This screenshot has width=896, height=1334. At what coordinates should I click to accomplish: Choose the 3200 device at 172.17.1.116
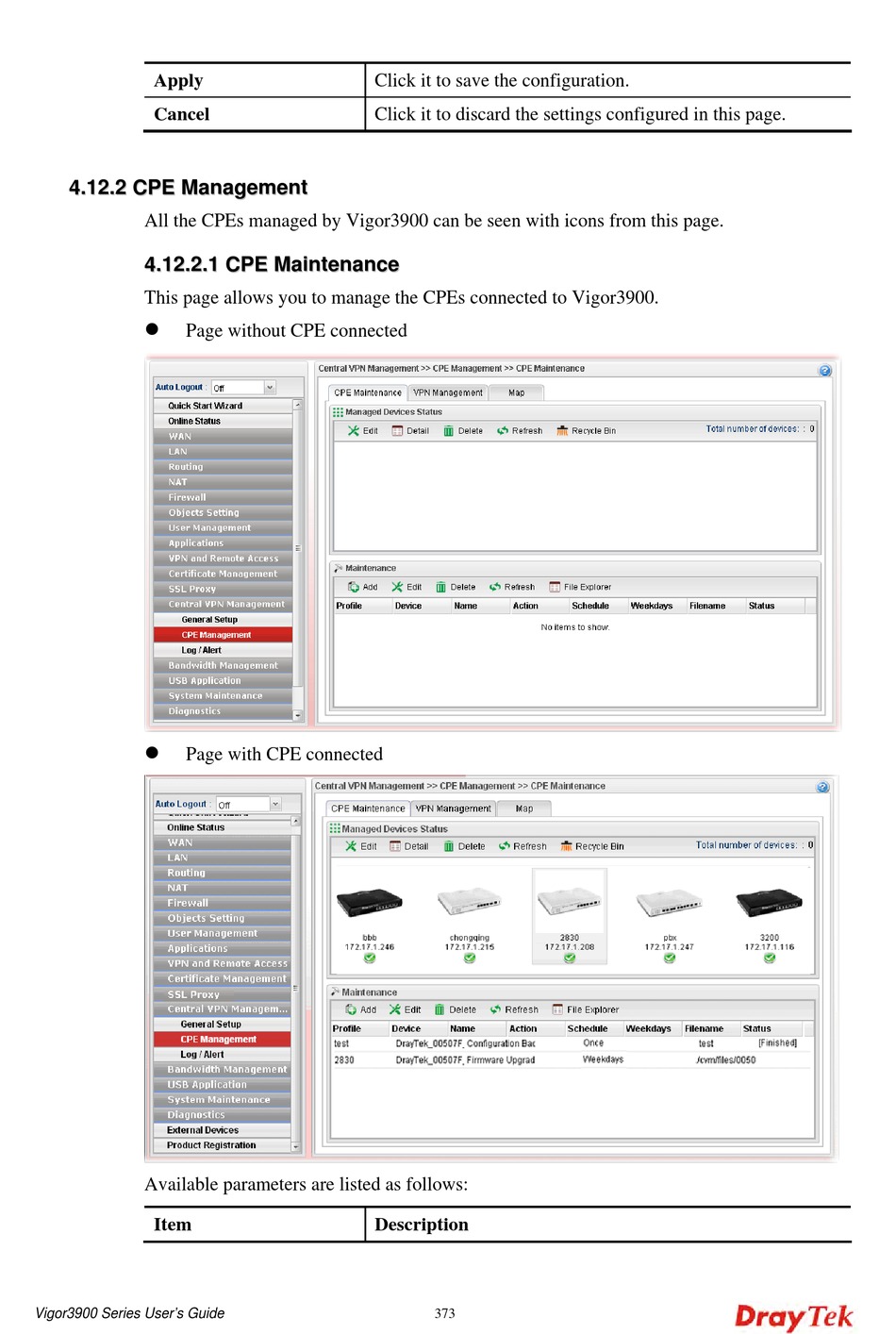pyautogui.click(x=770, y=904)
